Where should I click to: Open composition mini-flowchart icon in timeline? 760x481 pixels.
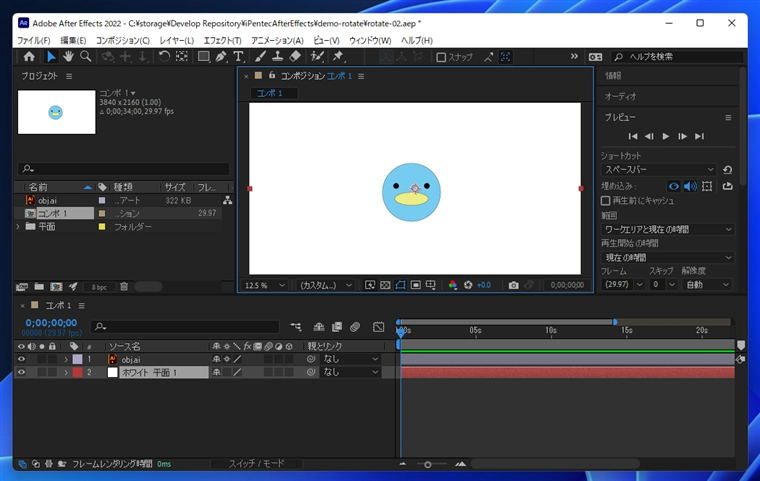[296, 327]
